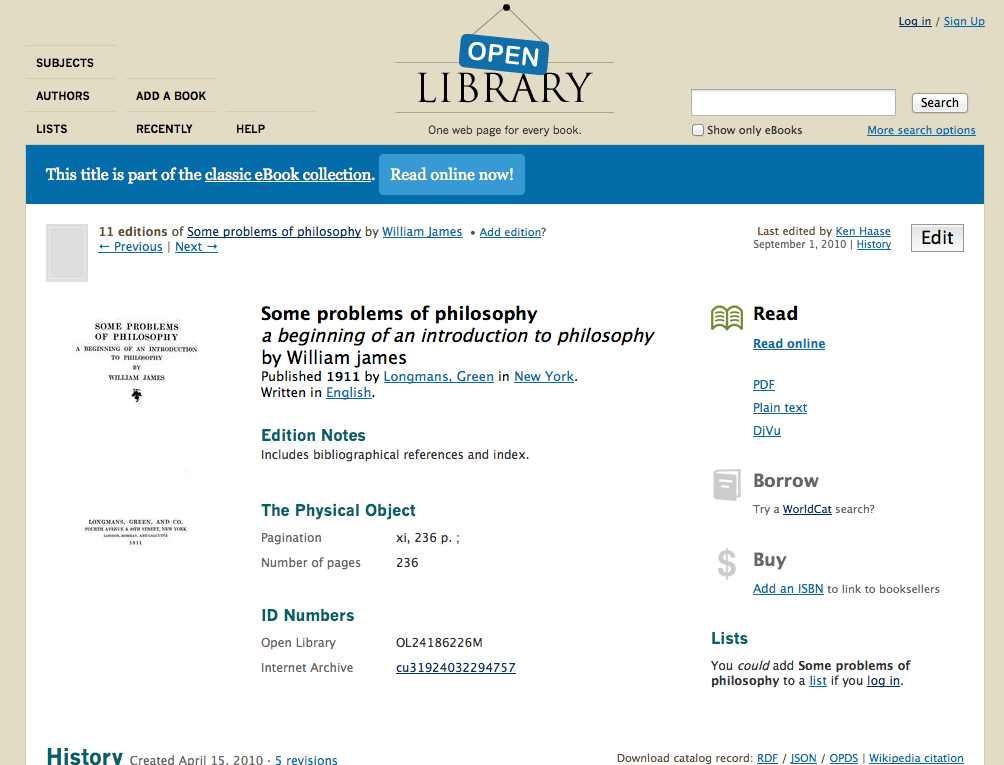
Task: Open More search options
Action: (x=921, y=130)
